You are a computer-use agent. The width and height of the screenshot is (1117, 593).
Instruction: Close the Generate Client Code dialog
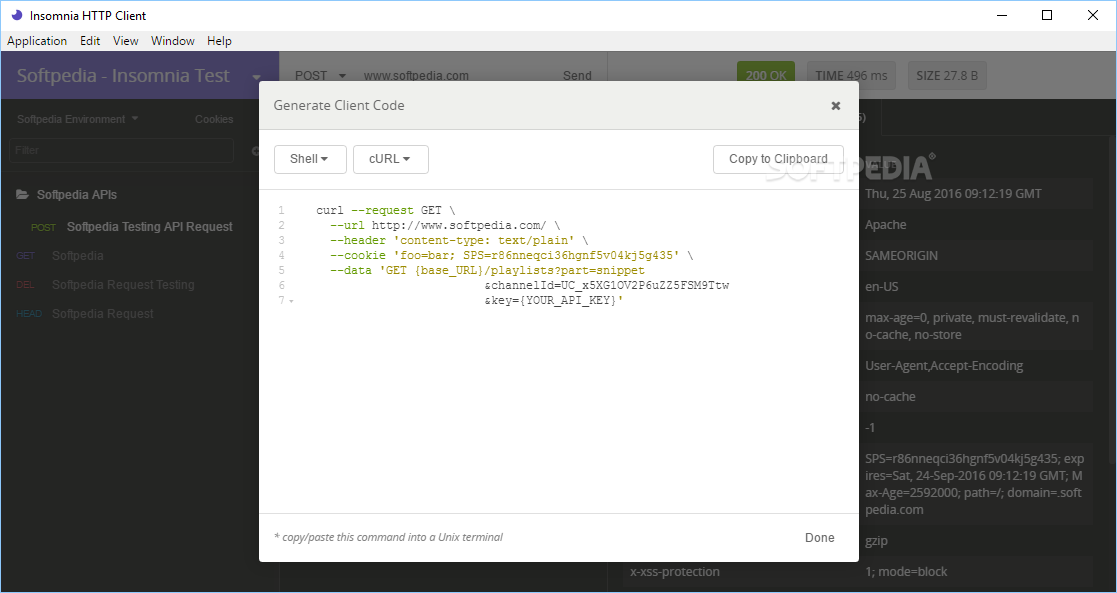click(x=836, y=105)
